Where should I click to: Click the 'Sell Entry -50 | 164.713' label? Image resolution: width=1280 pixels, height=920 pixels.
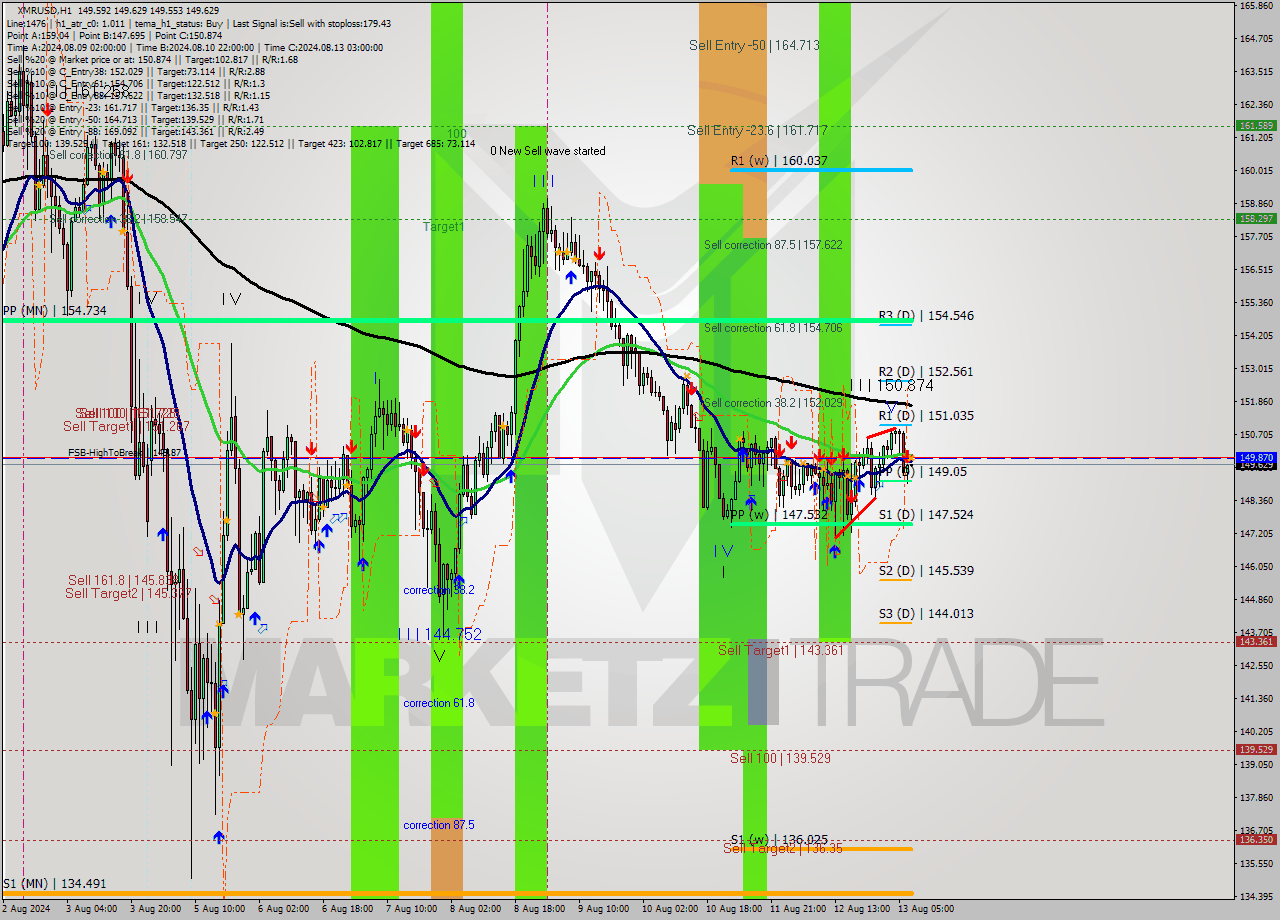(x=754, y=45)
